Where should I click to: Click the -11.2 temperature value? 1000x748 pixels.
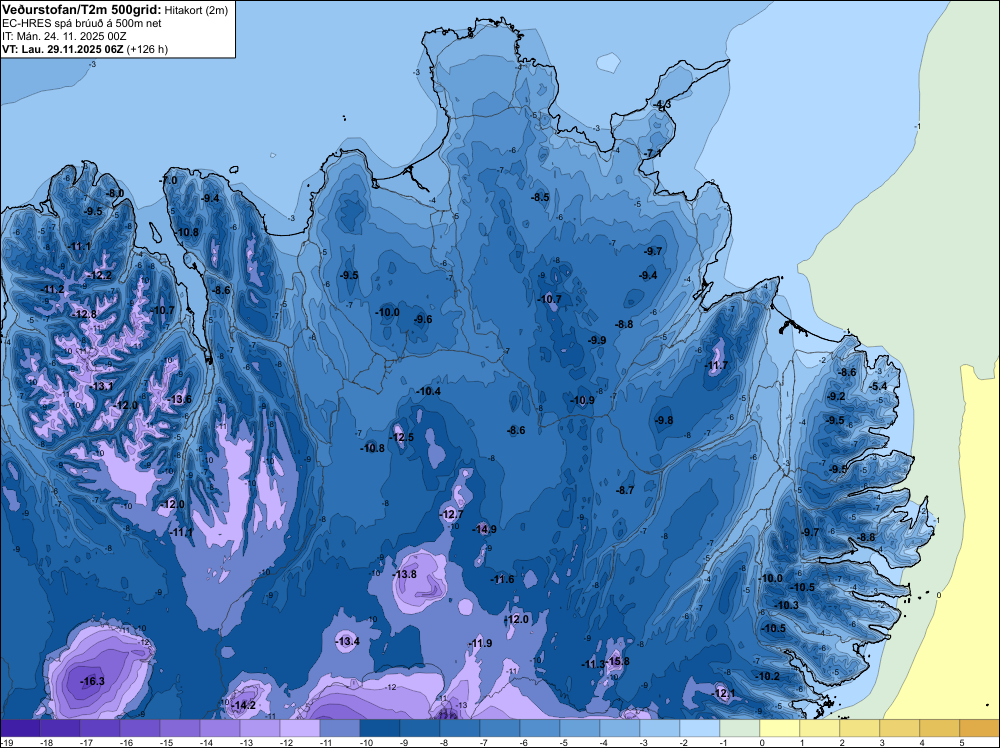point(53,290)
